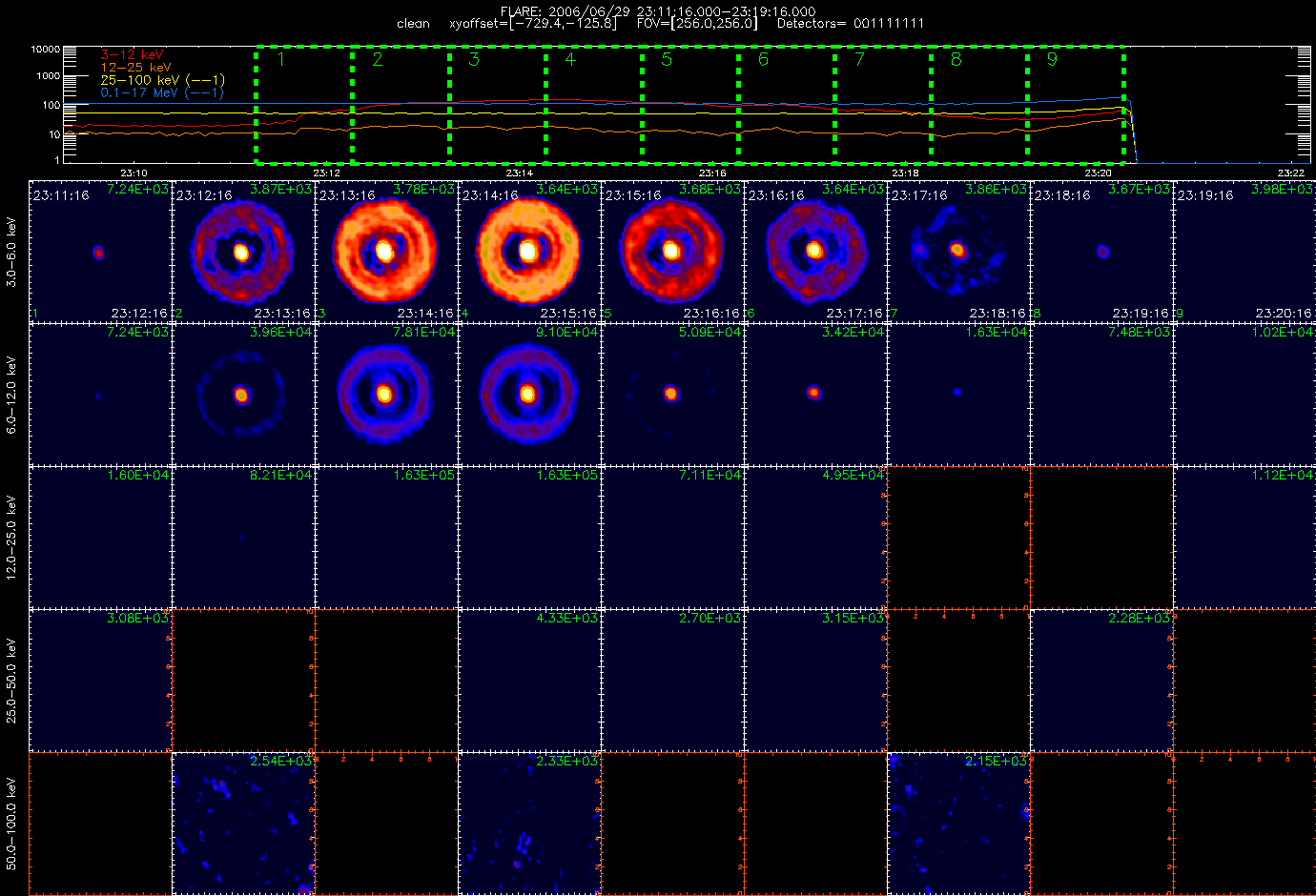View the 25–50 keV image labeled 4.33E+03
Viewport: 1316px width, 896px height.
(529, 681)
